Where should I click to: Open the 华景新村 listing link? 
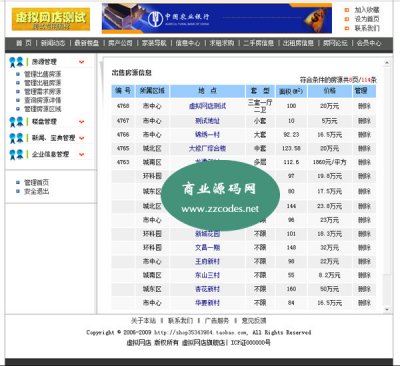(x=207, y=303)
